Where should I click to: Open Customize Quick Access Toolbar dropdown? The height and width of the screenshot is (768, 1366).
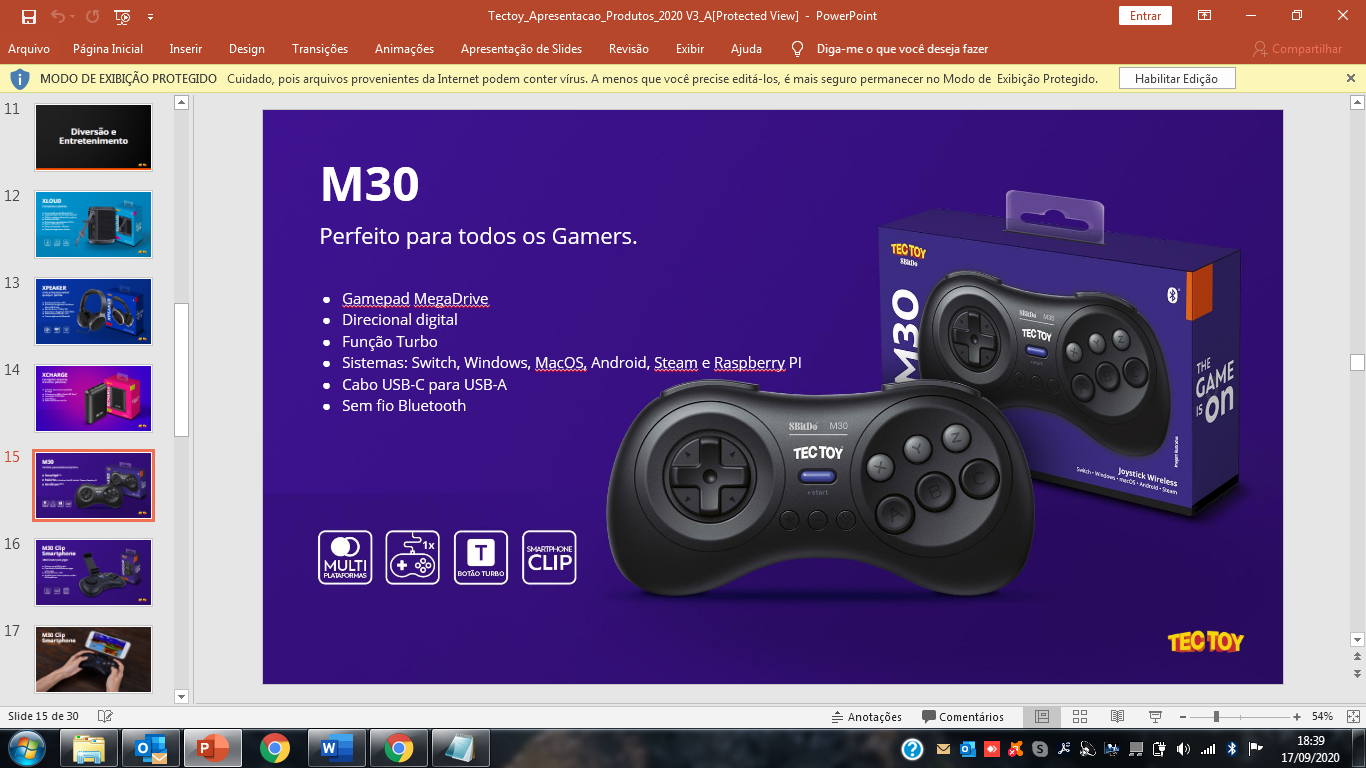(x=150, y=17)
